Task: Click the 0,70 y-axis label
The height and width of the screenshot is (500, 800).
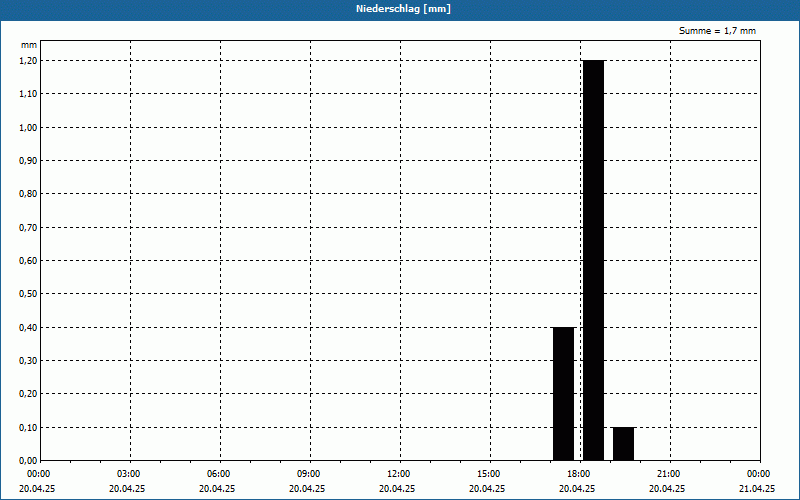Action: (28, 228)
